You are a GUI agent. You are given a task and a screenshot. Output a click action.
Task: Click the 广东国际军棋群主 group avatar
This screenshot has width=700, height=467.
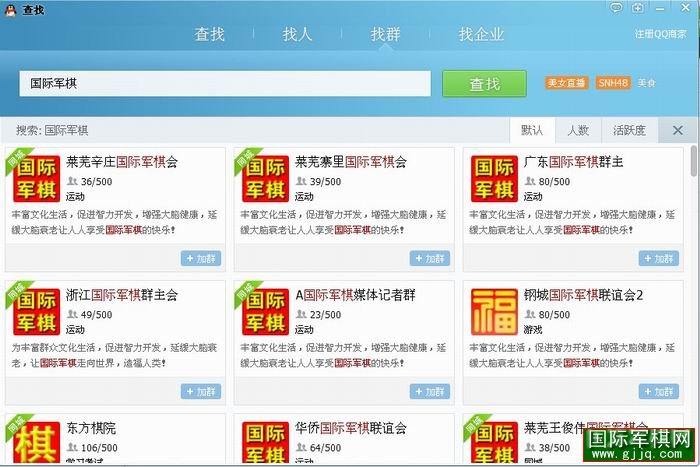[495, 178]
